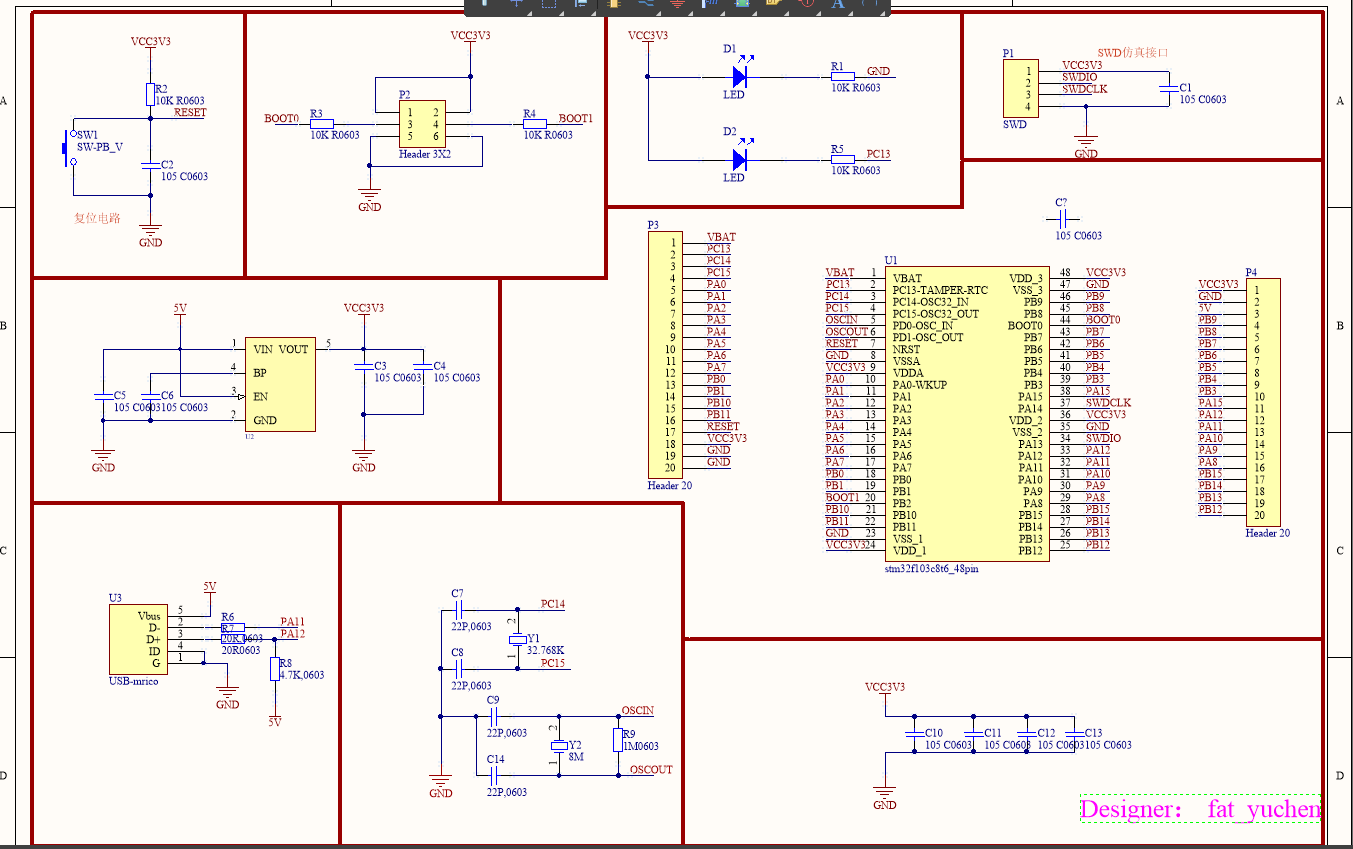Pick the red No ERC directive tool

pyautogui.click(x=806, y=4)
